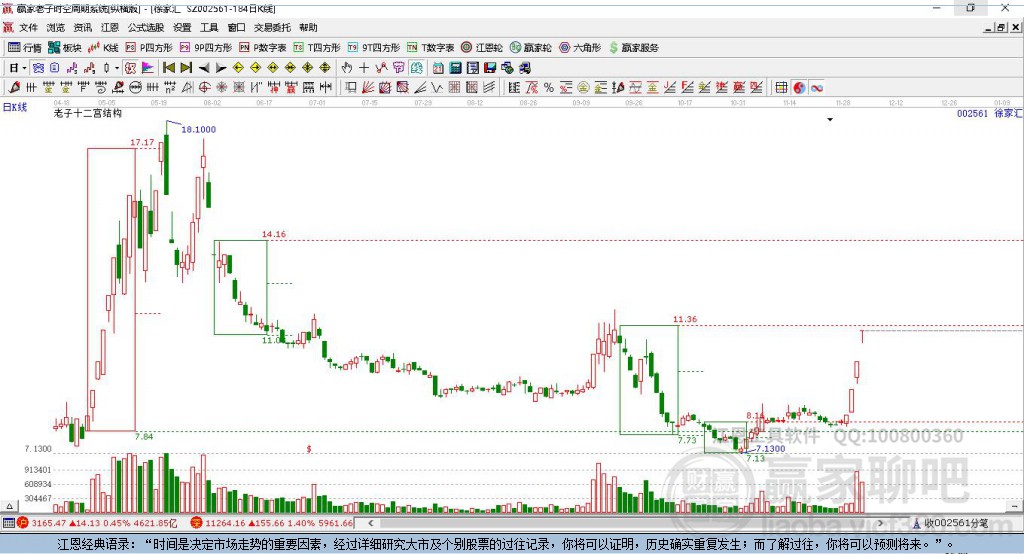The height and width of the screenshot is (554, 1024).
Task: Open the small black dropdown triangle above chart
Action: pyautogui.click(x=830, y=120)
